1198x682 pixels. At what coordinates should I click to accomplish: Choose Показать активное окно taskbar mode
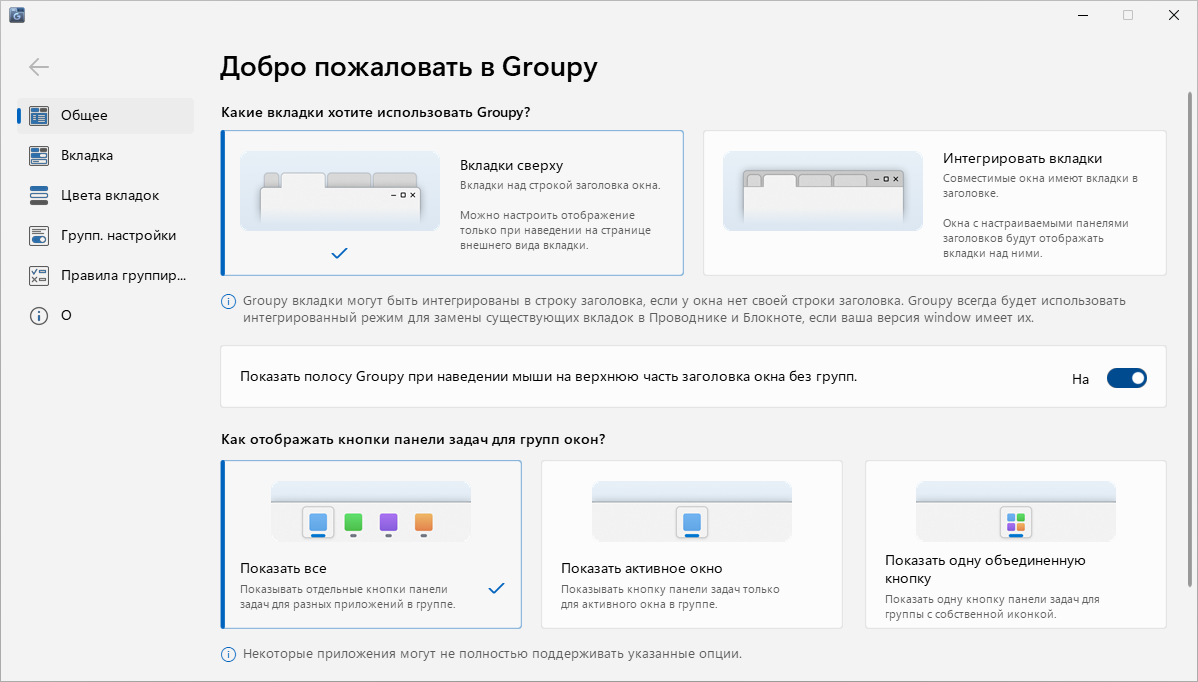(691, 544)
